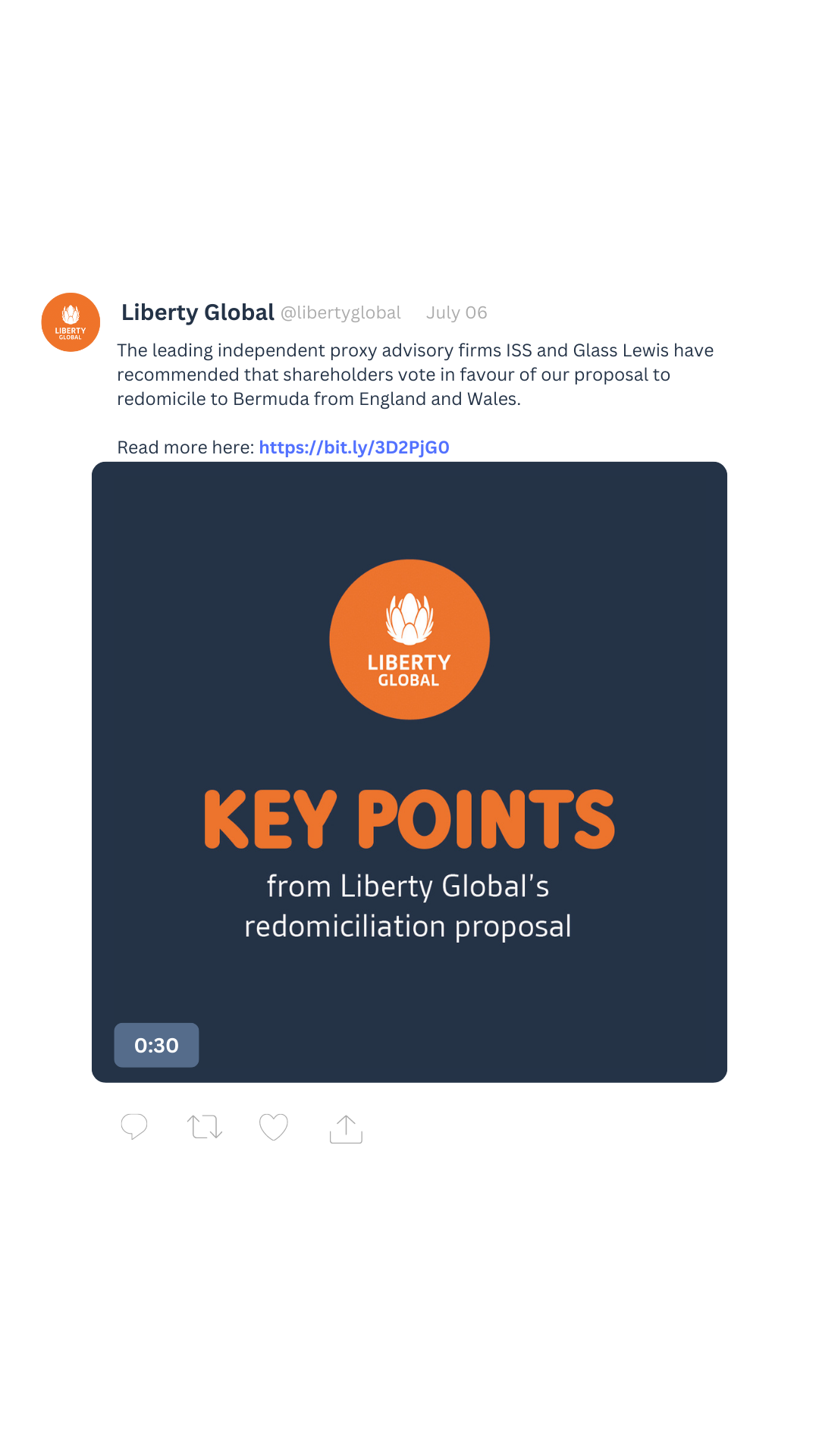Viewport: 819px width, 1456px height.
Task: Click the orange KEY POINTS headline
Action: pyautogui.click(x=409, y=819)
